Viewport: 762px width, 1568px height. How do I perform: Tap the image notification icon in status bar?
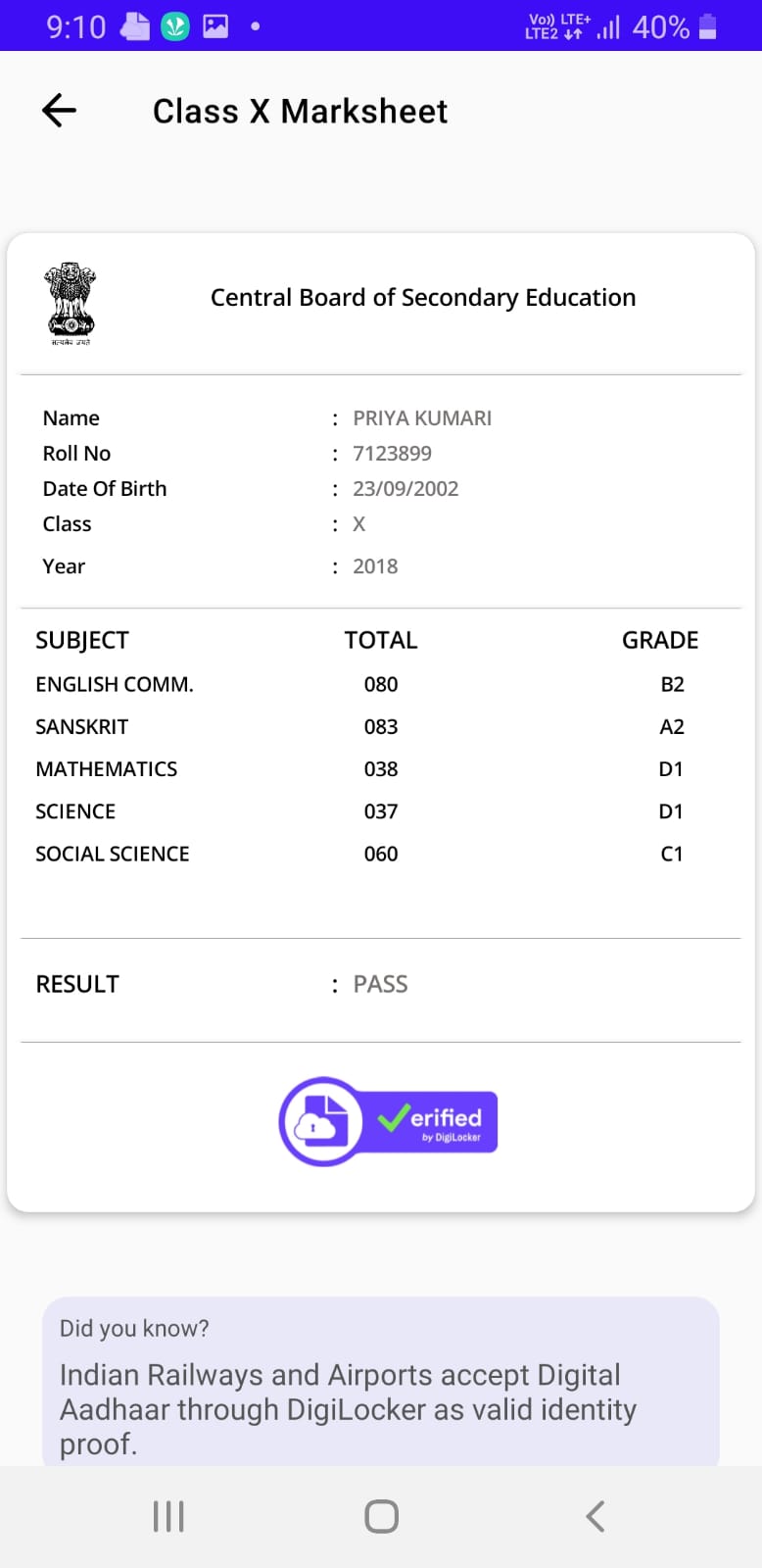(215, 26)
